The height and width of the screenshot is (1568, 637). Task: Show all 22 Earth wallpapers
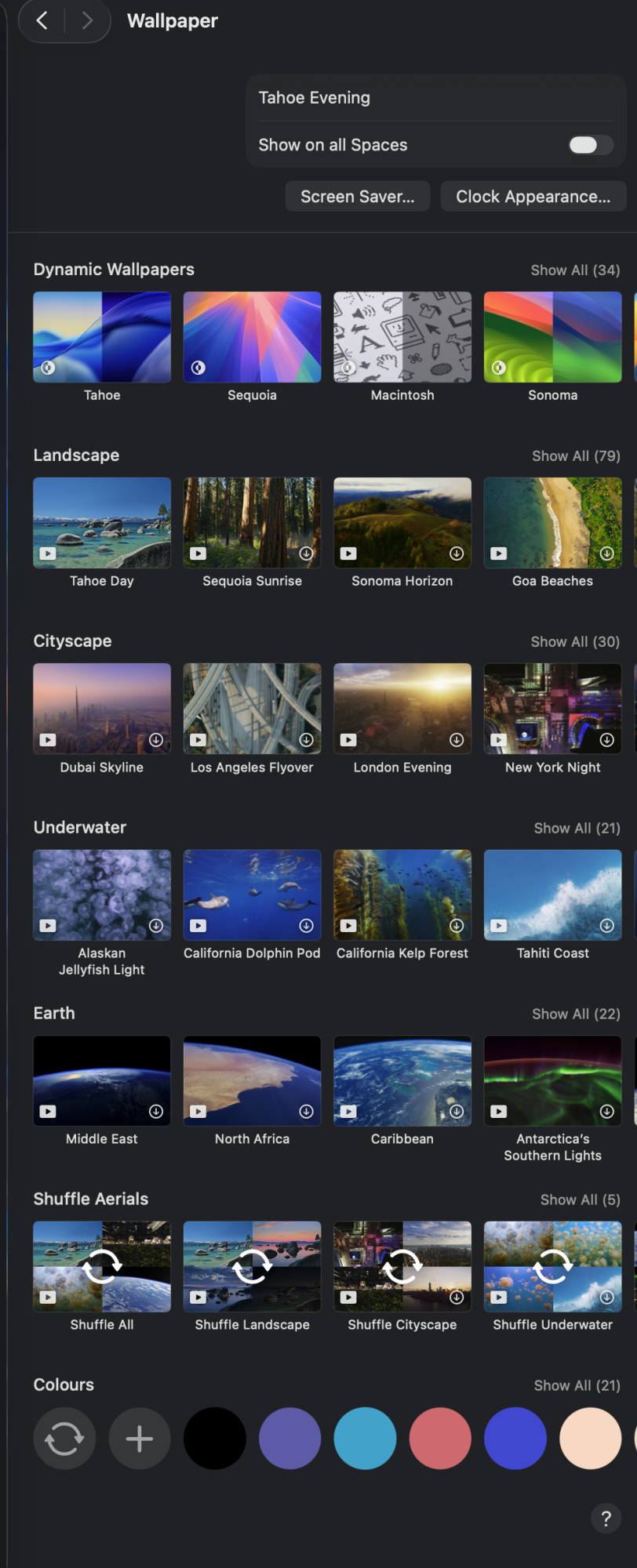pyautogui.click(x=576, y=1014)
